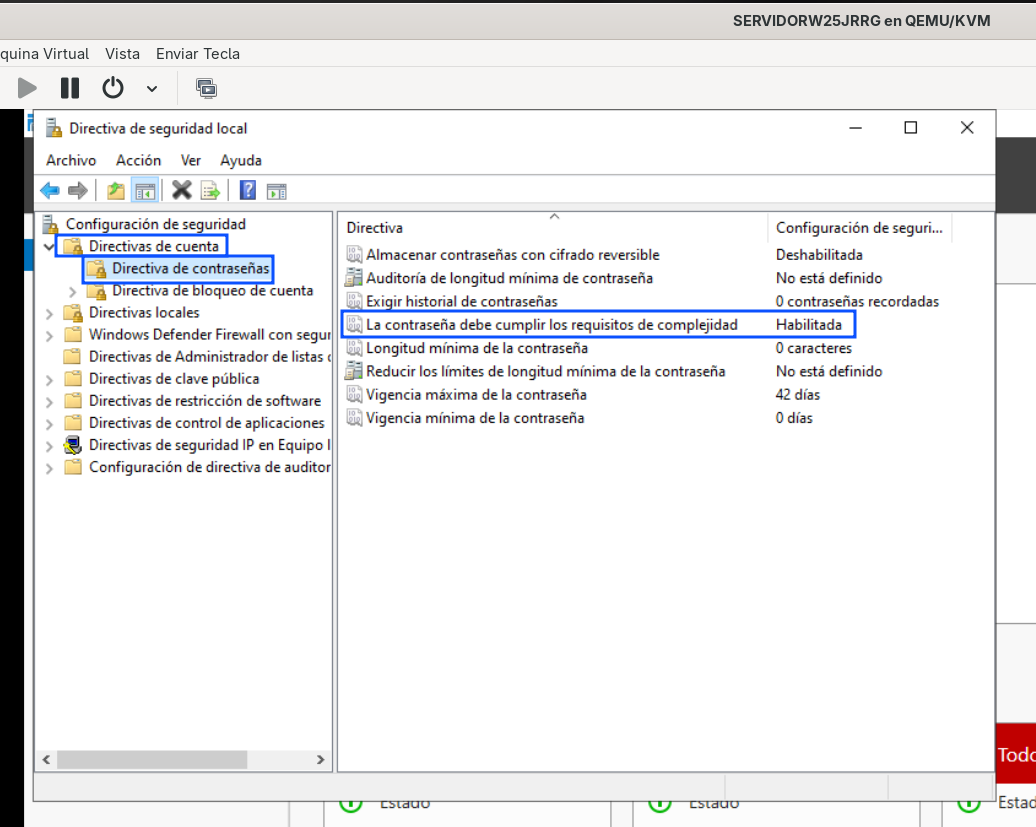This screenshot has width=1036, height=827.
Task: Click the 42 días value
Action: point(797,394)
